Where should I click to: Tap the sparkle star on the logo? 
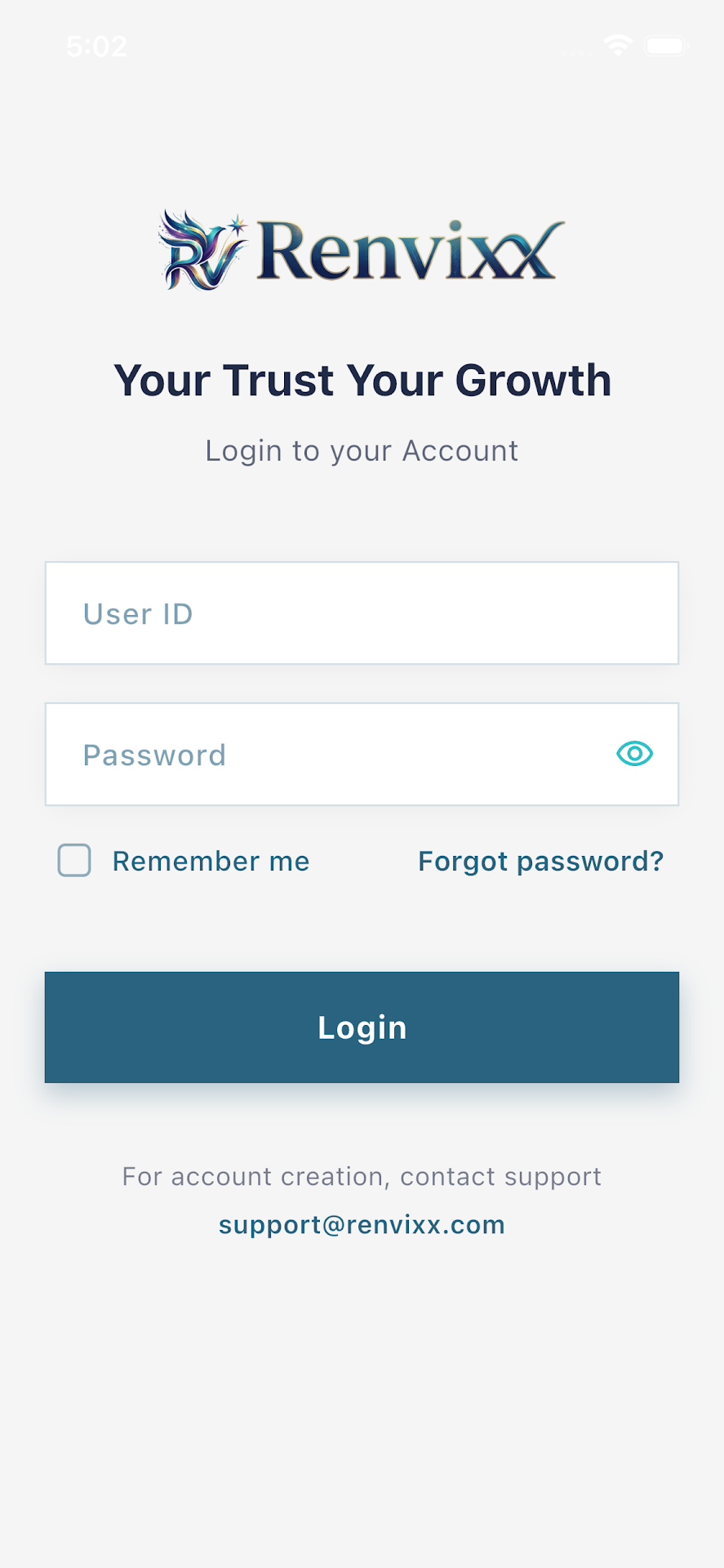click(x=237, y=224)
